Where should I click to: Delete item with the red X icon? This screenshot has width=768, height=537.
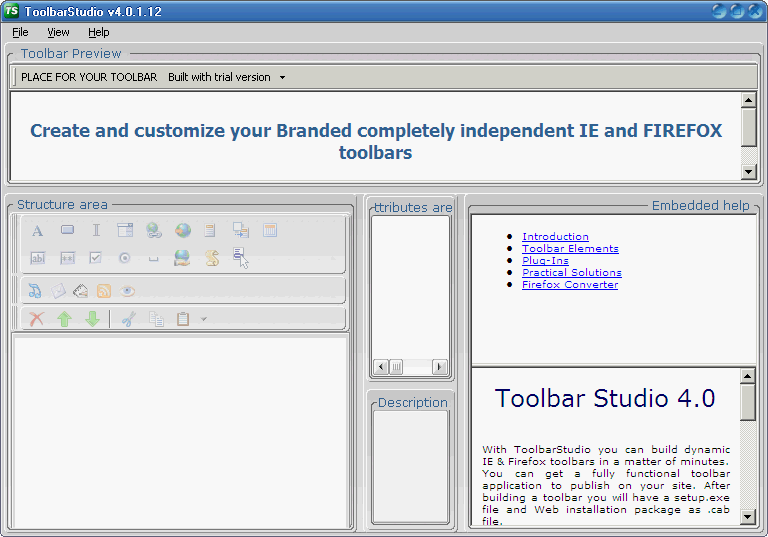[x=37, y=319]
